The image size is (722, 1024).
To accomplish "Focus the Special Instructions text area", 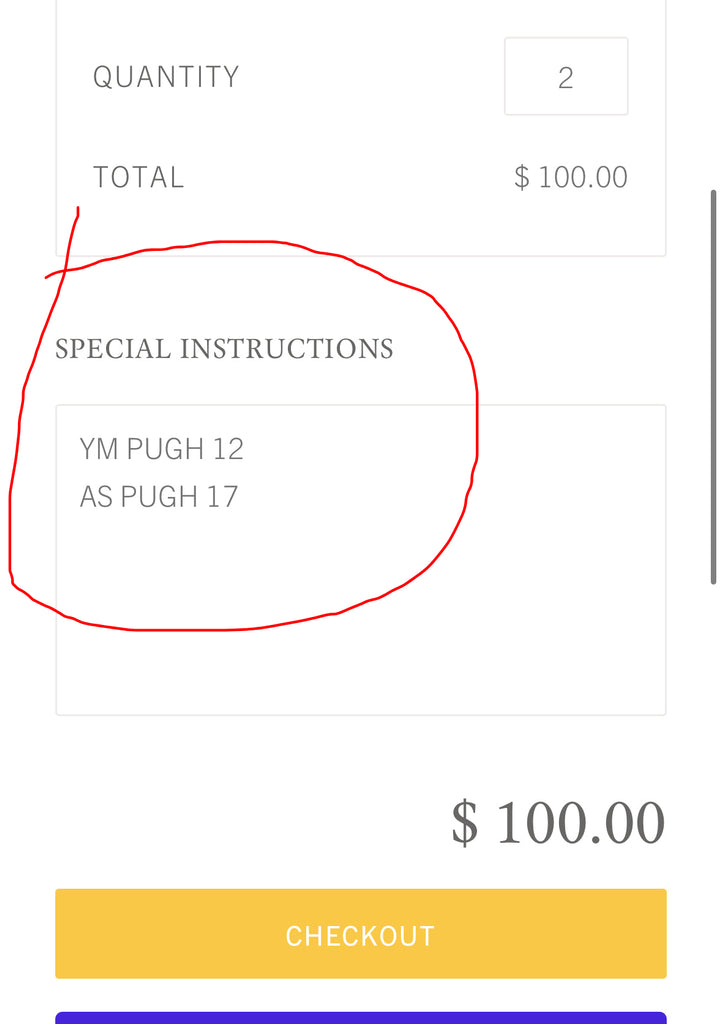I will pos(360,560).
